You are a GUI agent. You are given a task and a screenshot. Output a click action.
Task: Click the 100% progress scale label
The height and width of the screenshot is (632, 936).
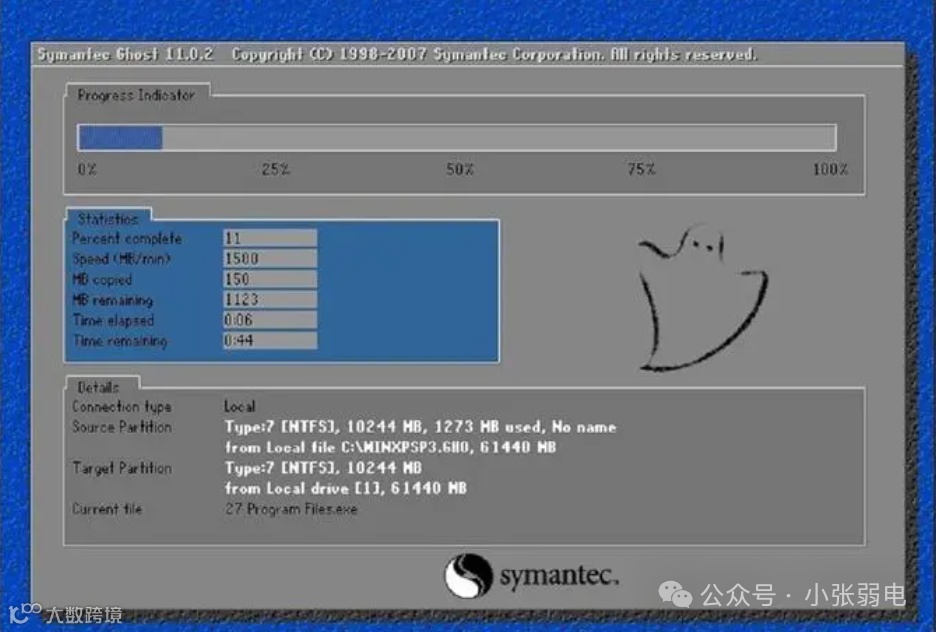(x=830, y=169)
